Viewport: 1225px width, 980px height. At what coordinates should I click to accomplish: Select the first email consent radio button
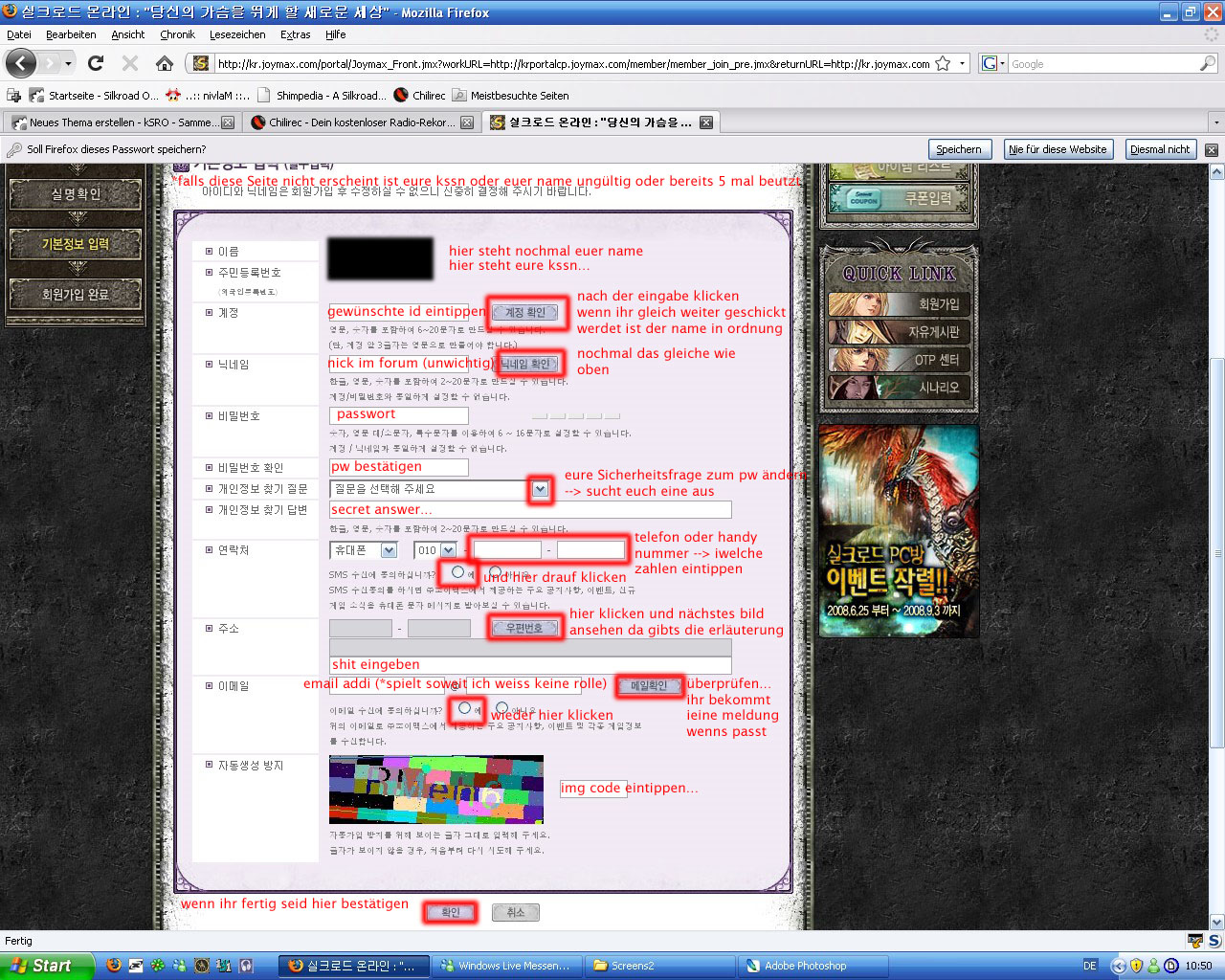click(x=464, y=708)
